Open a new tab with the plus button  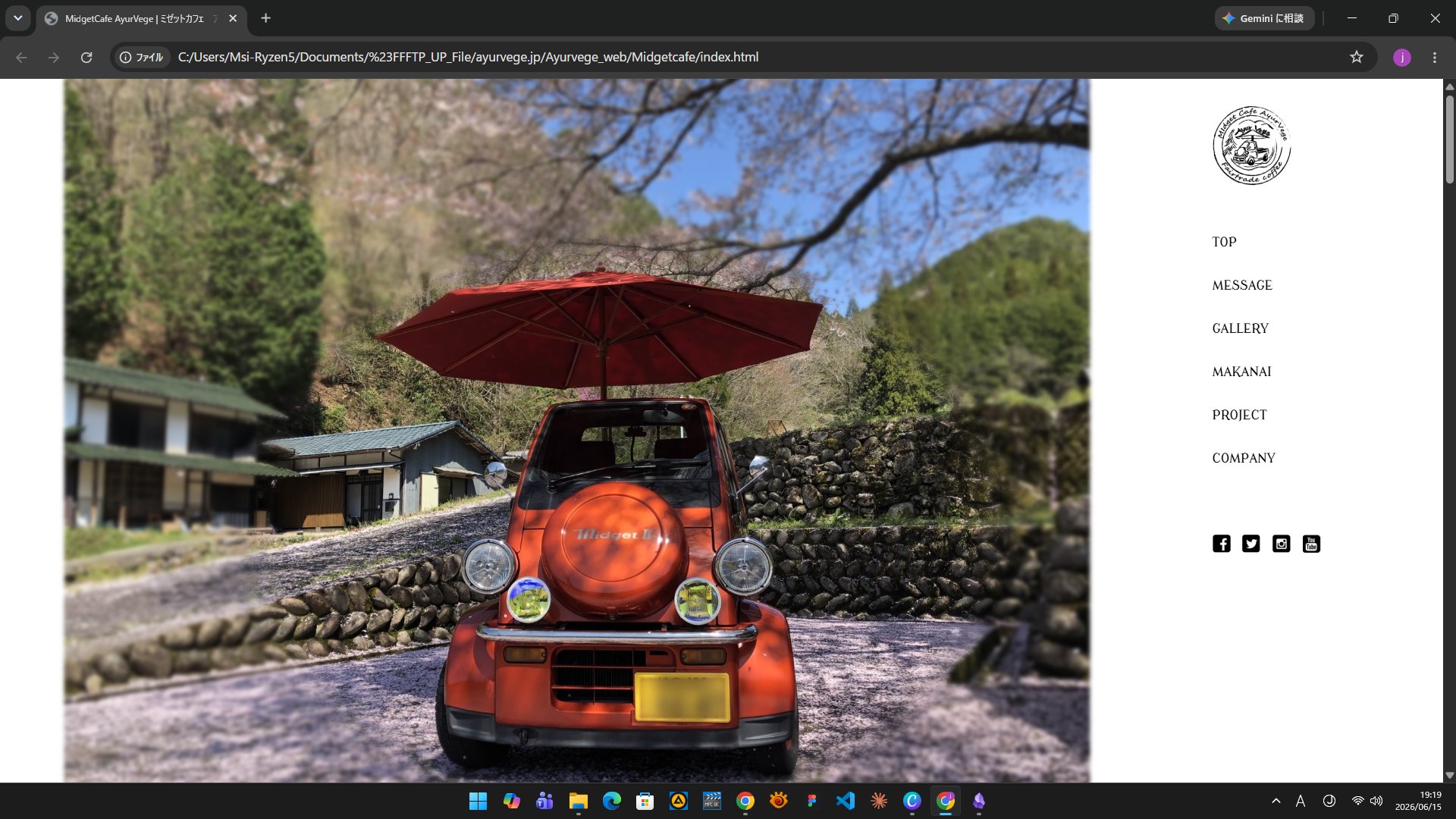pos(265,18)
